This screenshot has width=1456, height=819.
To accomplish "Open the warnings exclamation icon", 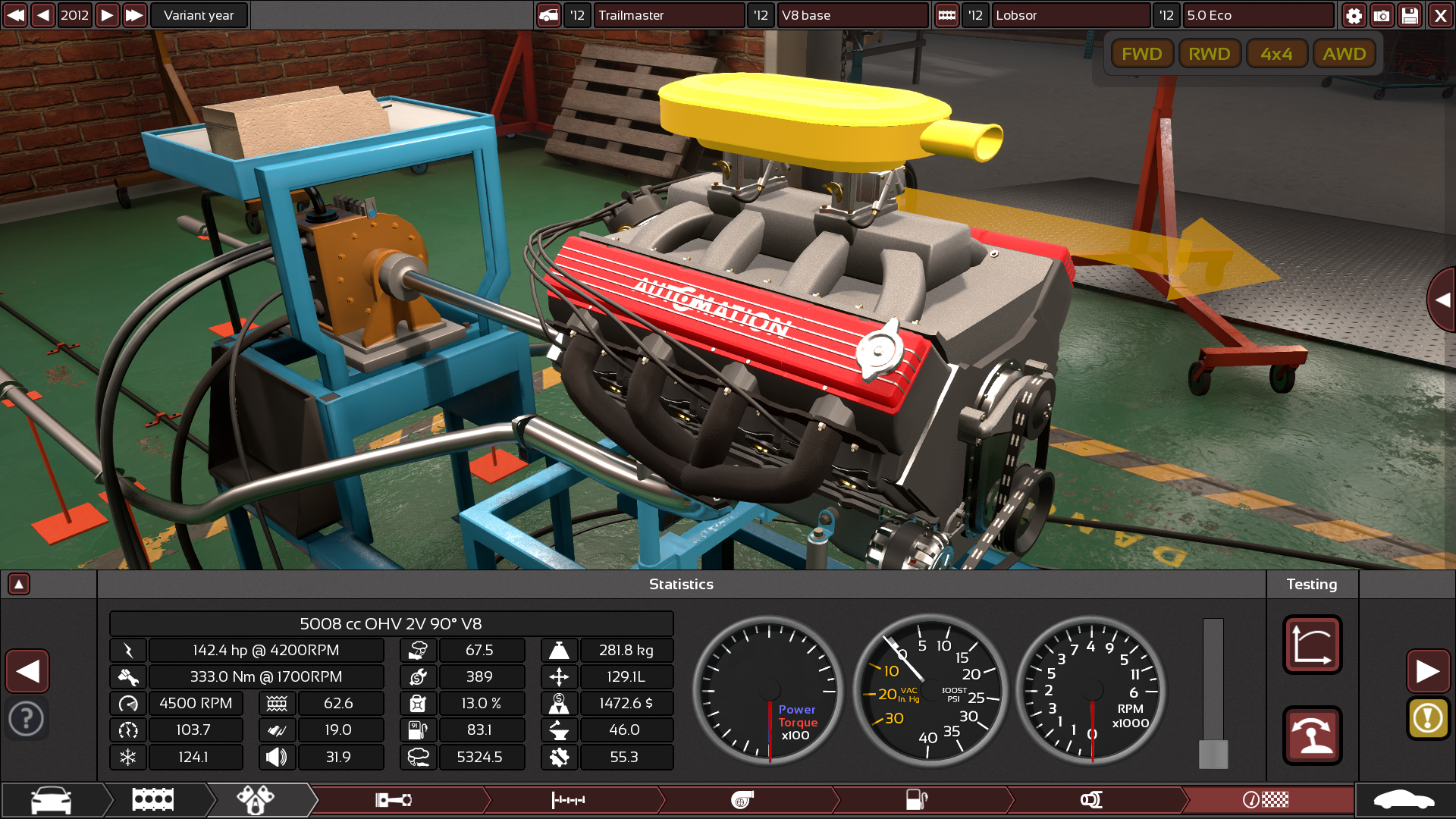I will coord(1428,717).
